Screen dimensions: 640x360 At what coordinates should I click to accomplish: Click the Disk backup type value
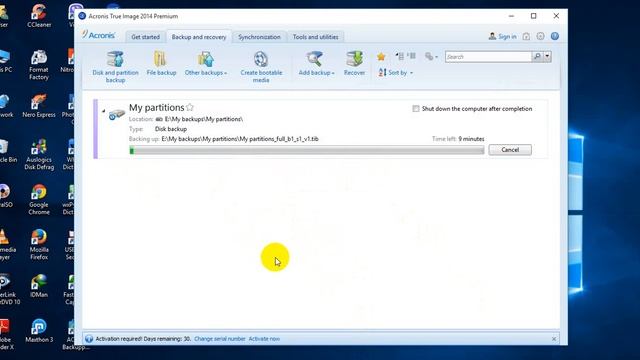click(171, 129)
